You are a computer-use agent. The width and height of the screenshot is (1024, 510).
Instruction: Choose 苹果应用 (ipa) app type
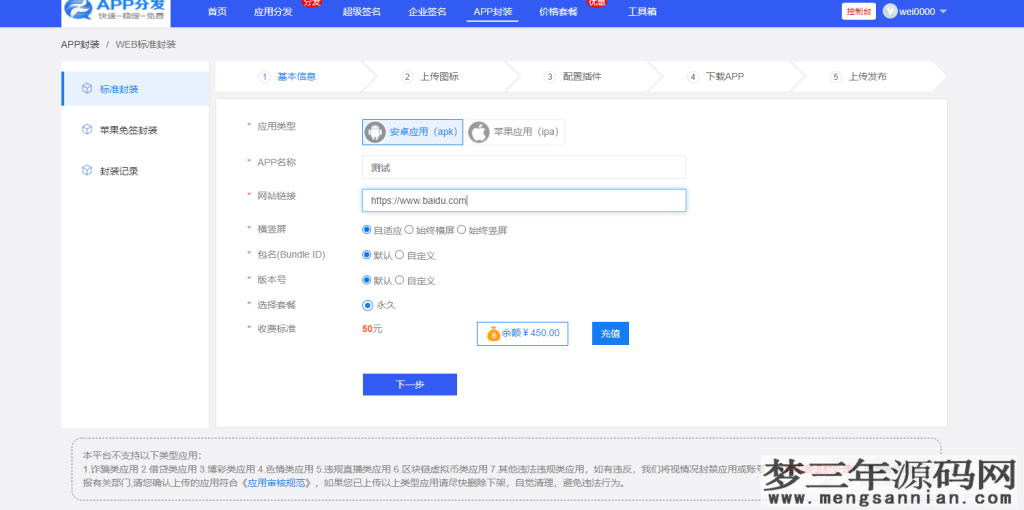pos(516,132)
